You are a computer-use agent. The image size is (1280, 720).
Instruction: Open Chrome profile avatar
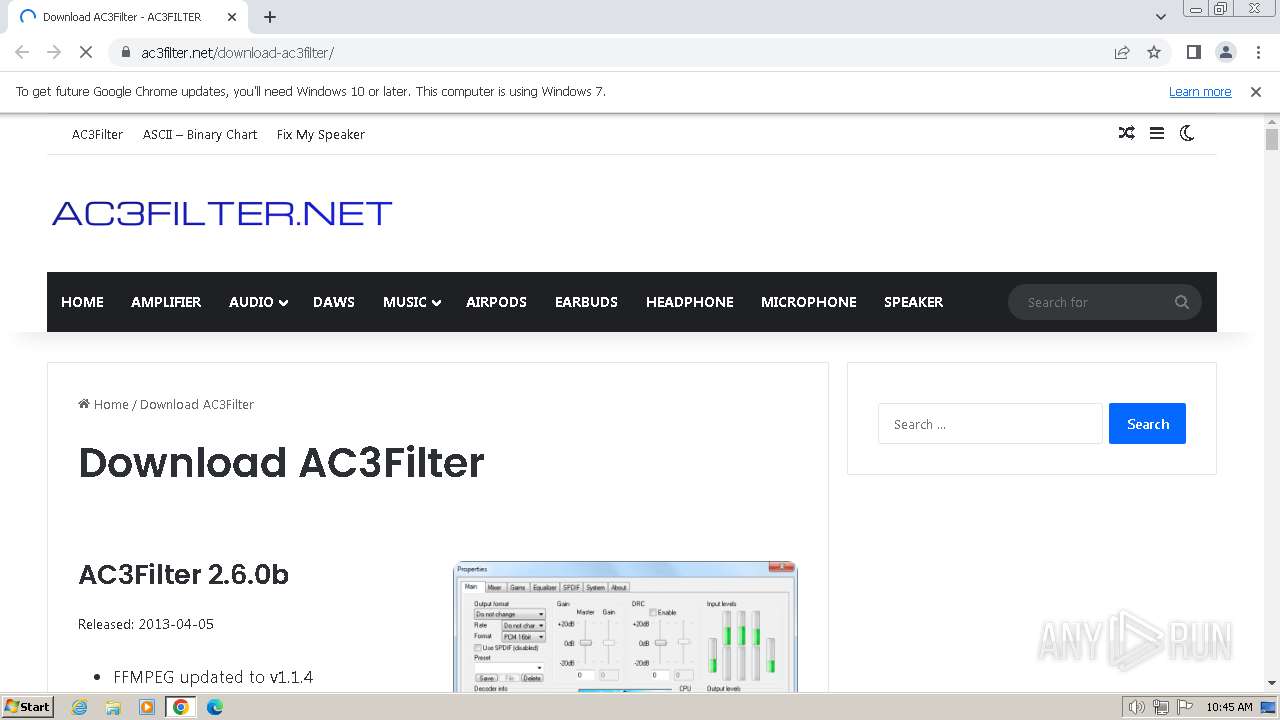point(1225,52)
